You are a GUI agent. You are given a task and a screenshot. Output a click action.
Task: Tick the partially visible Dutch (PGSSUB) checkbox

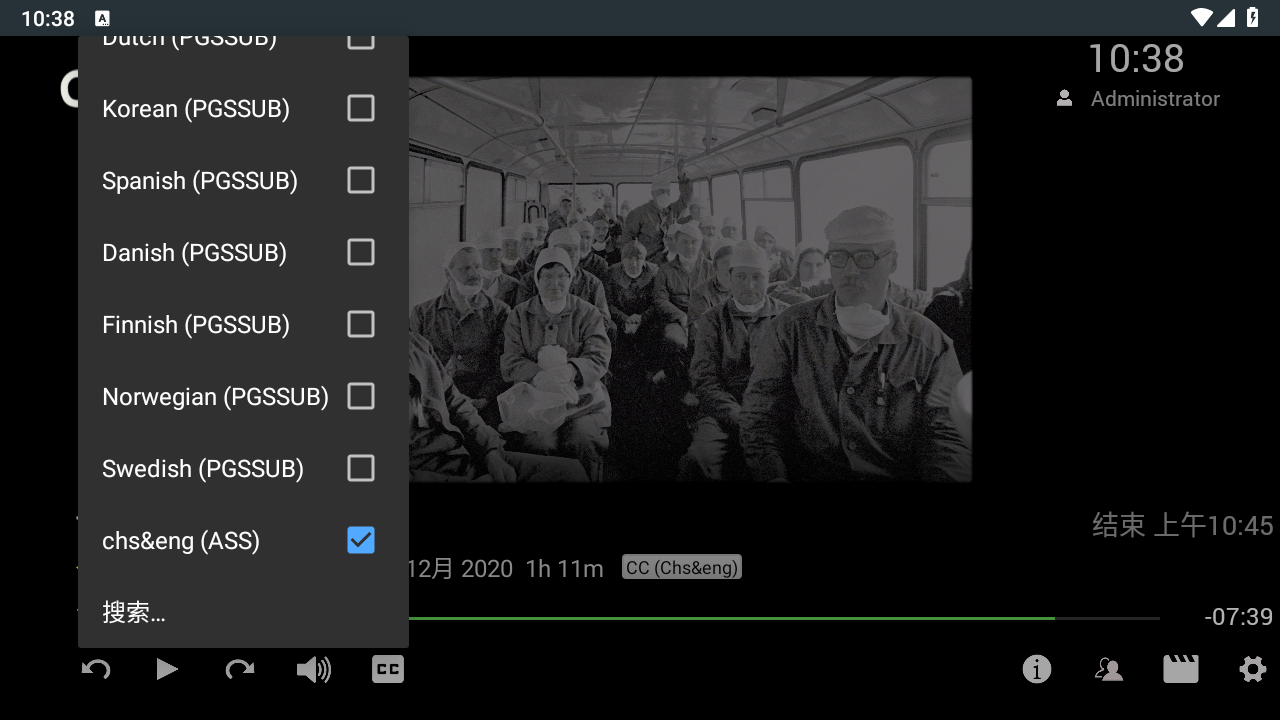(361, 43)
